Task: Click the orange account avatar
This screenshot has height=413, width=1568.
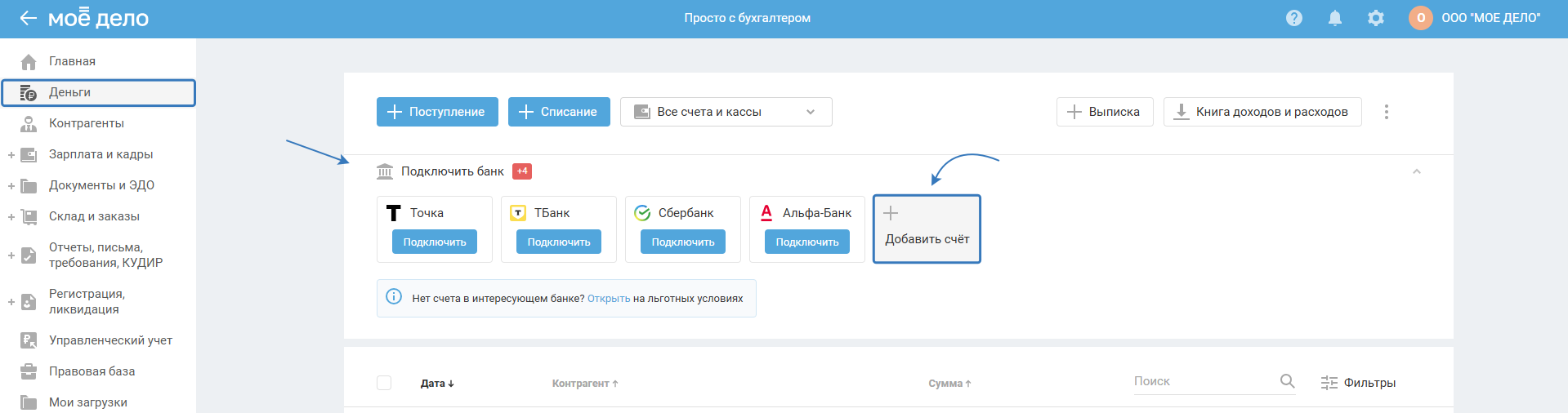Action: [x=1421, y=18]
